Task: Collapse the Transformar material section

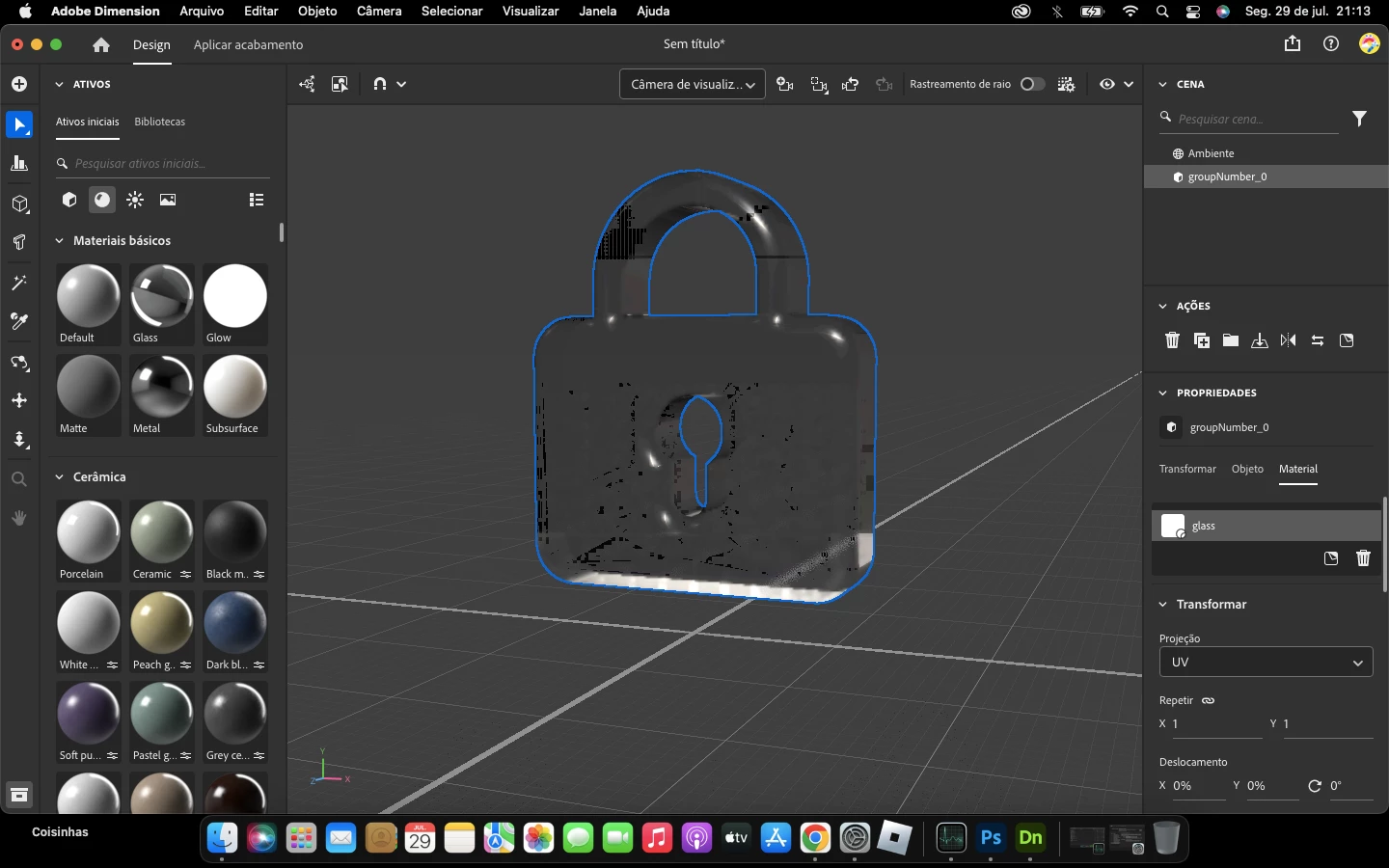Action: (x=1162, y=604)
